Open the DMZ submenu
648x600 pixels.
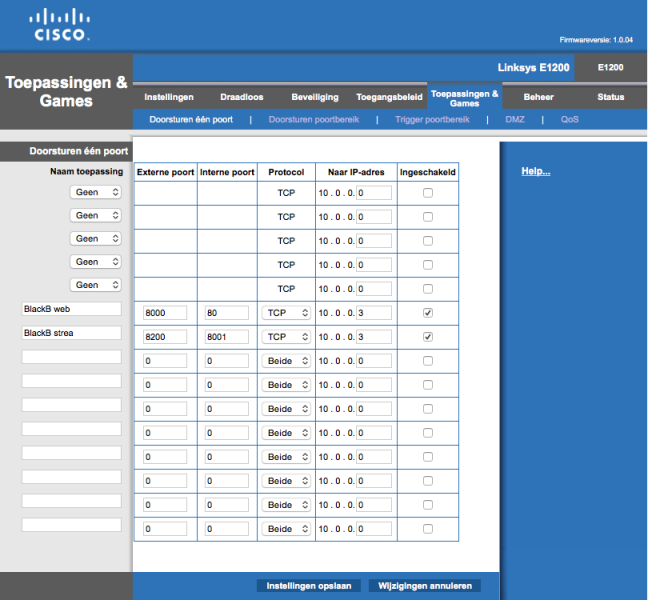coord(515,119)
